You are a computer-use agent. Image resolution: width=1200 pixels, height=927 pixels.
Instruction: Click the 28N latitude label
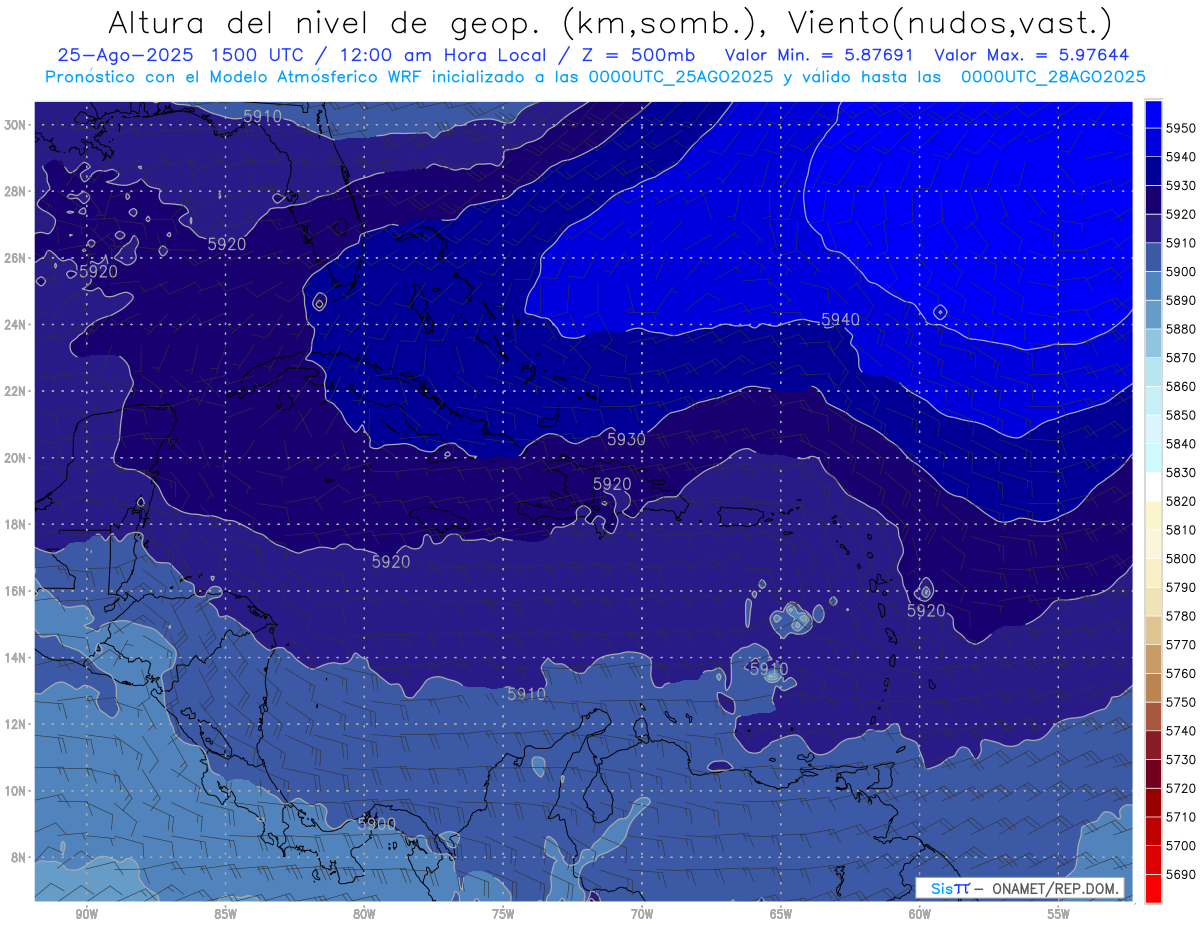click(x=16, y=191)
